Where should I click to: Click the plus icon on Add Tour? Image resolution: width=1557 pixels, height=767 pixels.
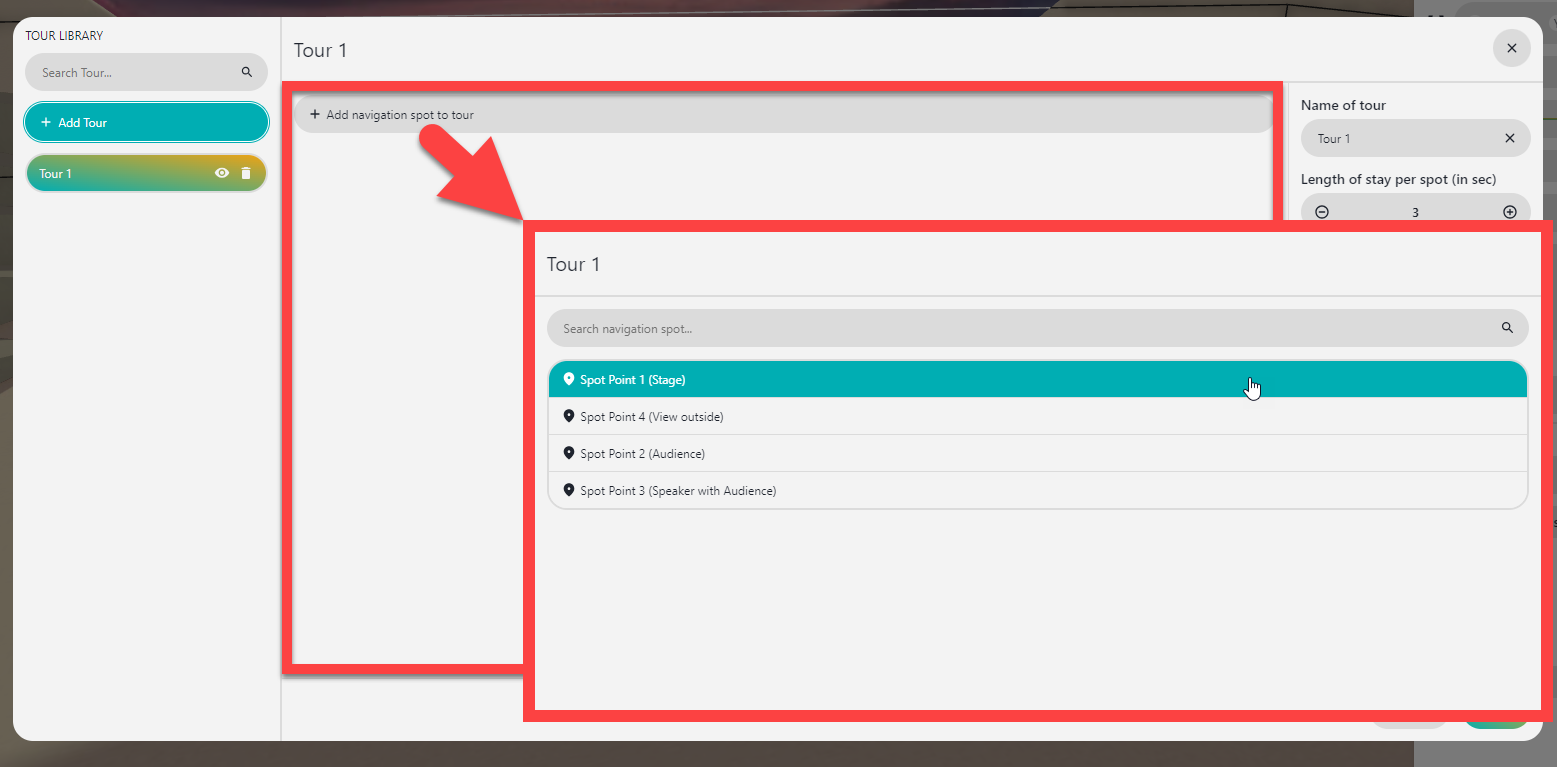click(x=45, y=122)
